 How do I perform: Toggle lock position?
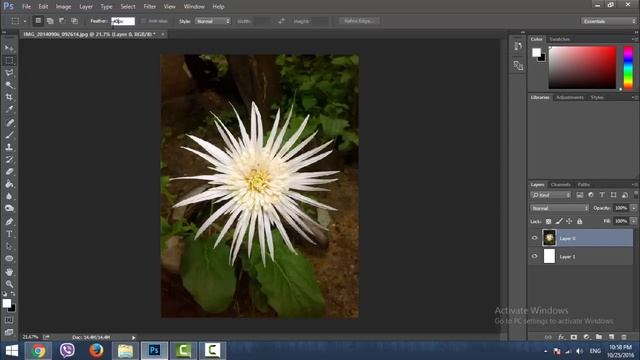tap(569, 221)
